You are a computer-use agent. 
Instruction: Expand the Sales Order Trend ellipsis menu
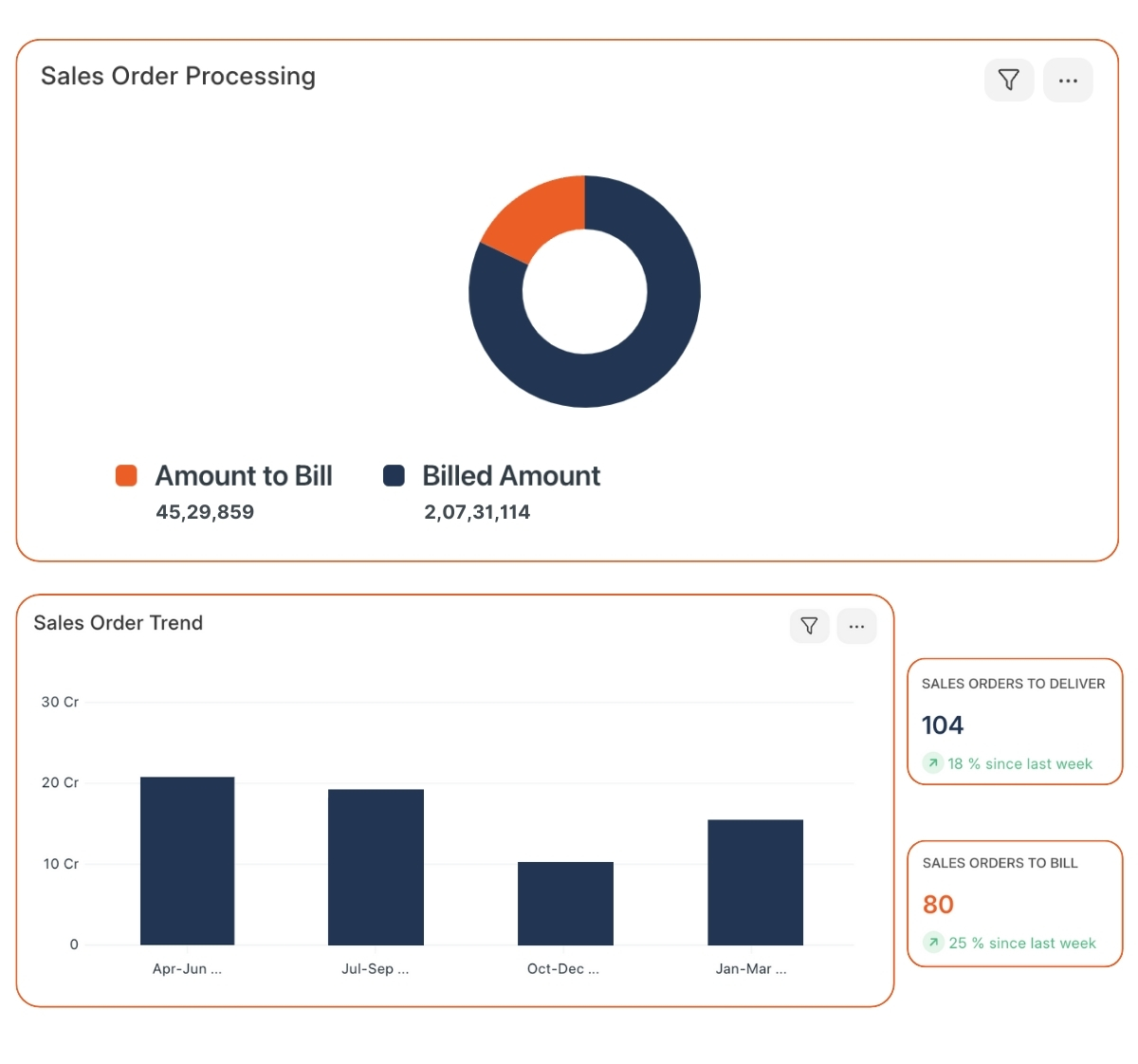coord(856,626)
